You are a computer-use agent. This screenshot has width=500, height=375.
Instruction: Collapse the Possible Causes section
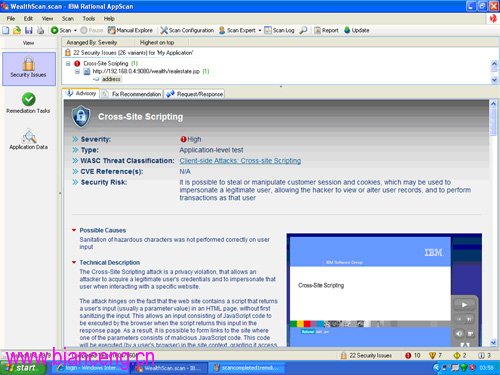tap(74, 230)
